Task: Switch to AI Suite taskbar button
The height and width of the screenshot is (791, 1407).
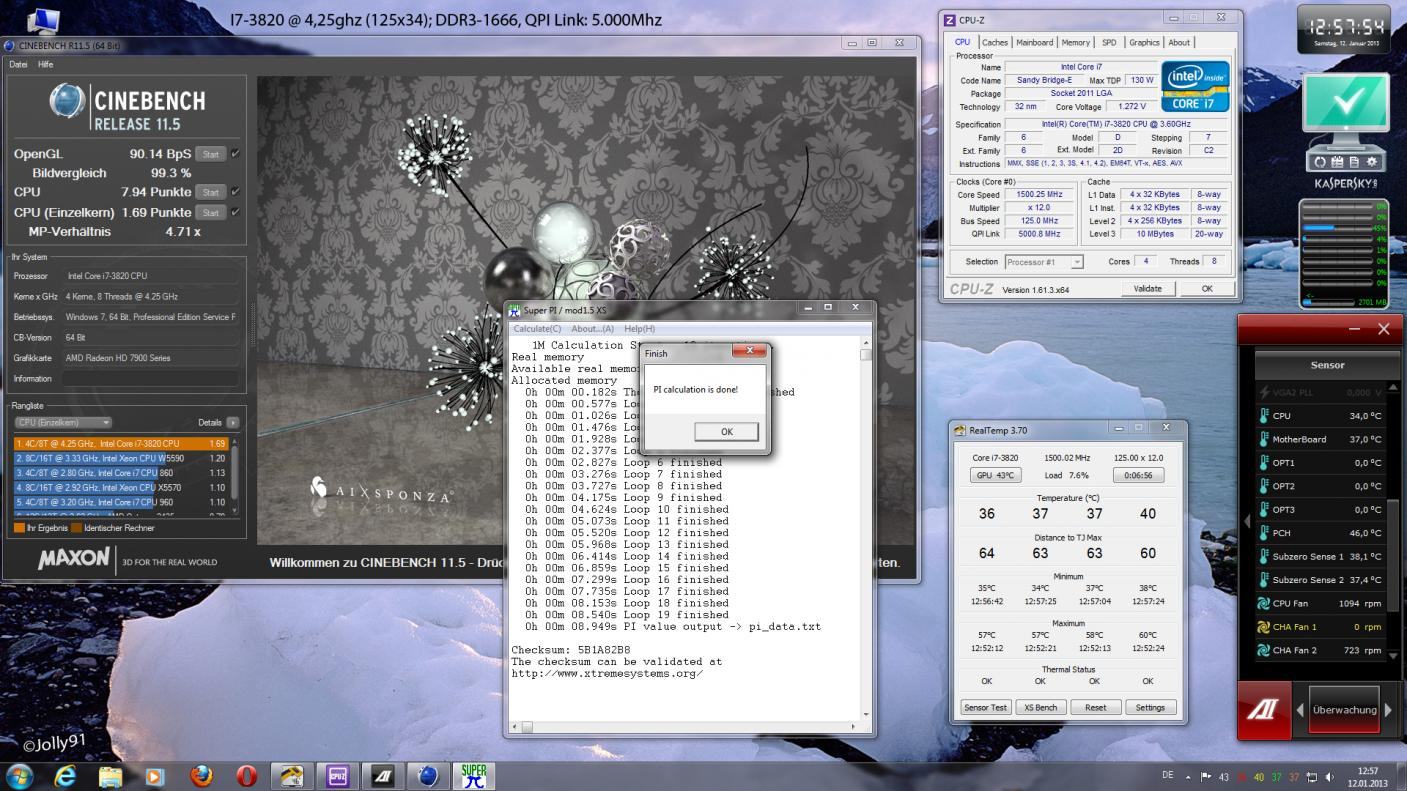Action: click(383, 775)
